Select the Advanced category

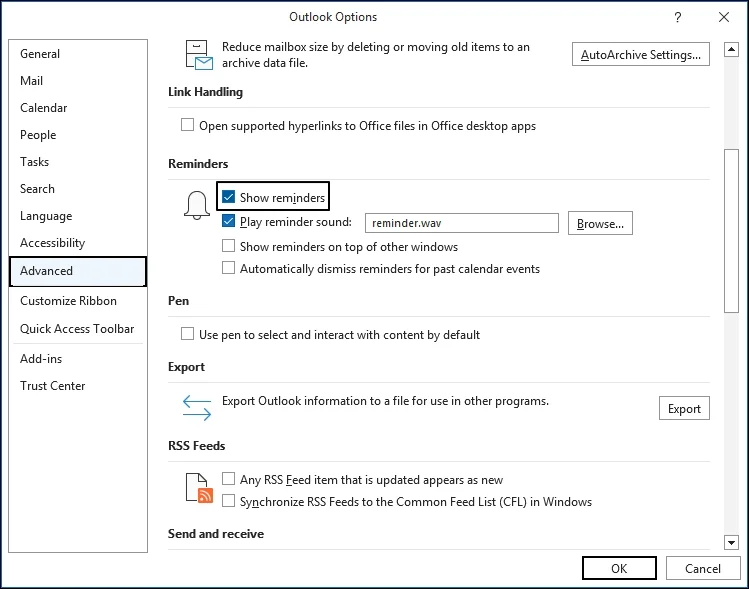click(x=78, y=271)
